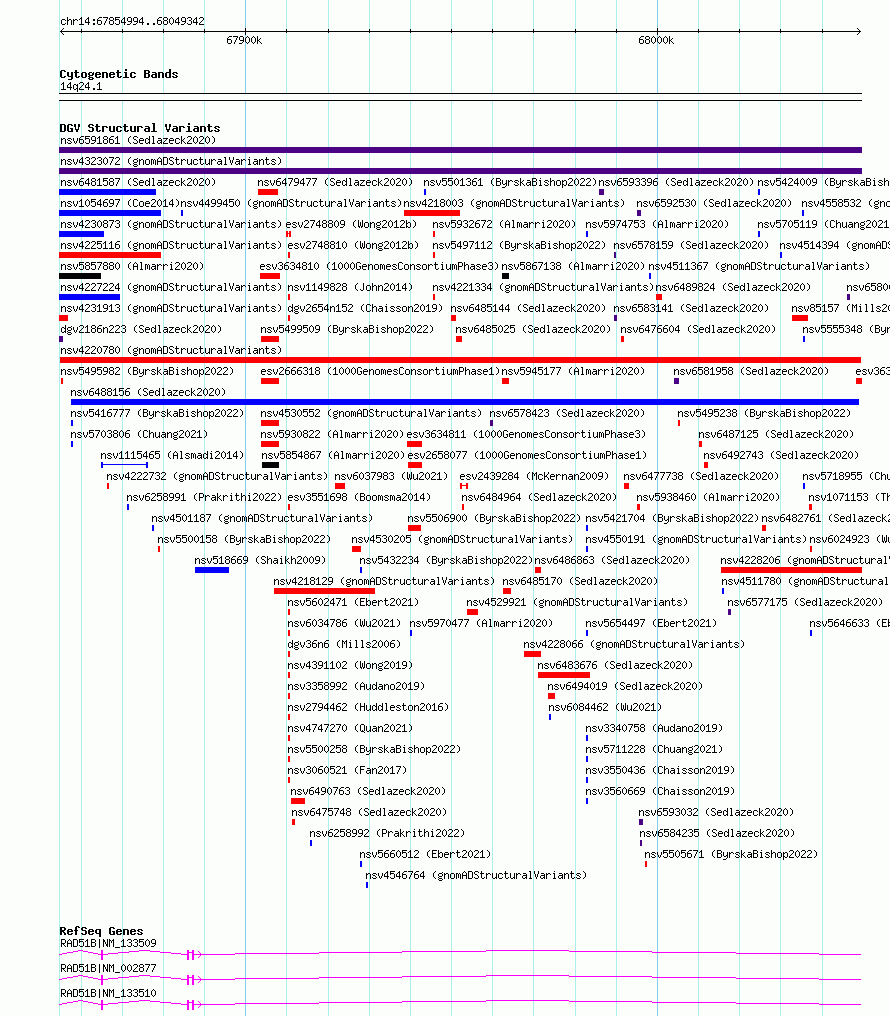Viewport: 890px width, 1016px height.
Task: Select the nsv4747270 (Quan2021) label
Action: pos(350,728)
